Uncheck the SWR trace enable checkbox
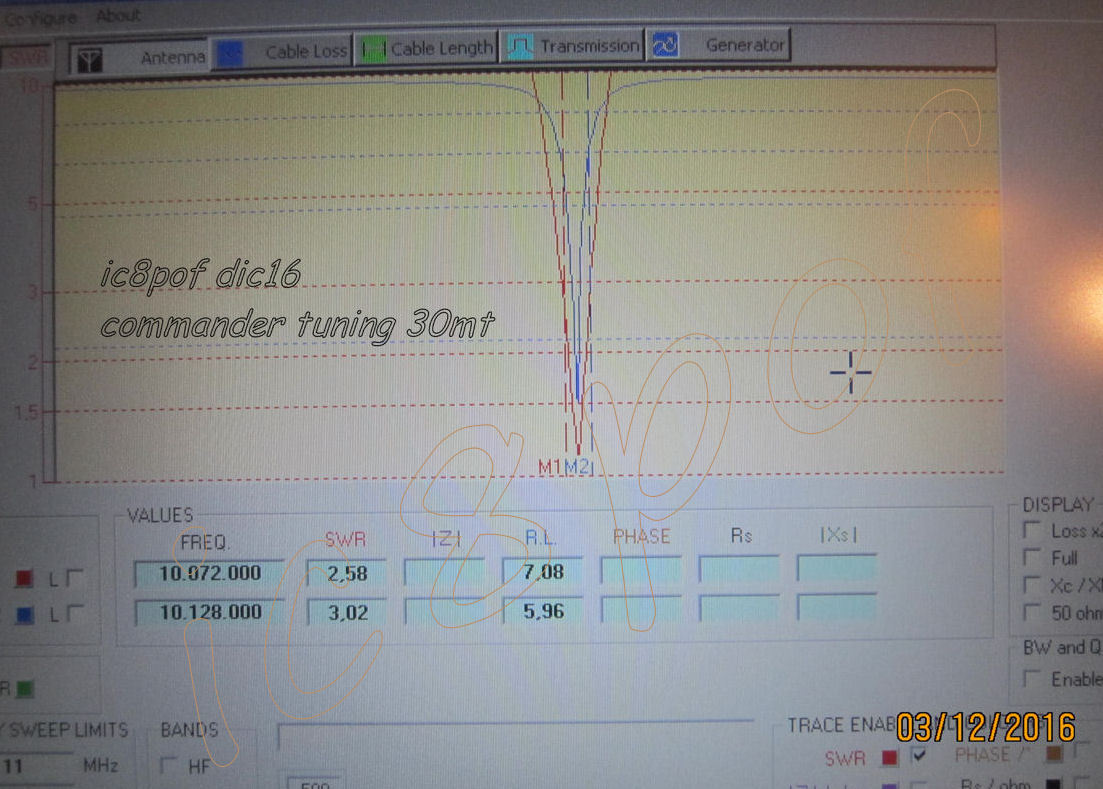Screen dimensions: 1103x789 click(919, 756)
